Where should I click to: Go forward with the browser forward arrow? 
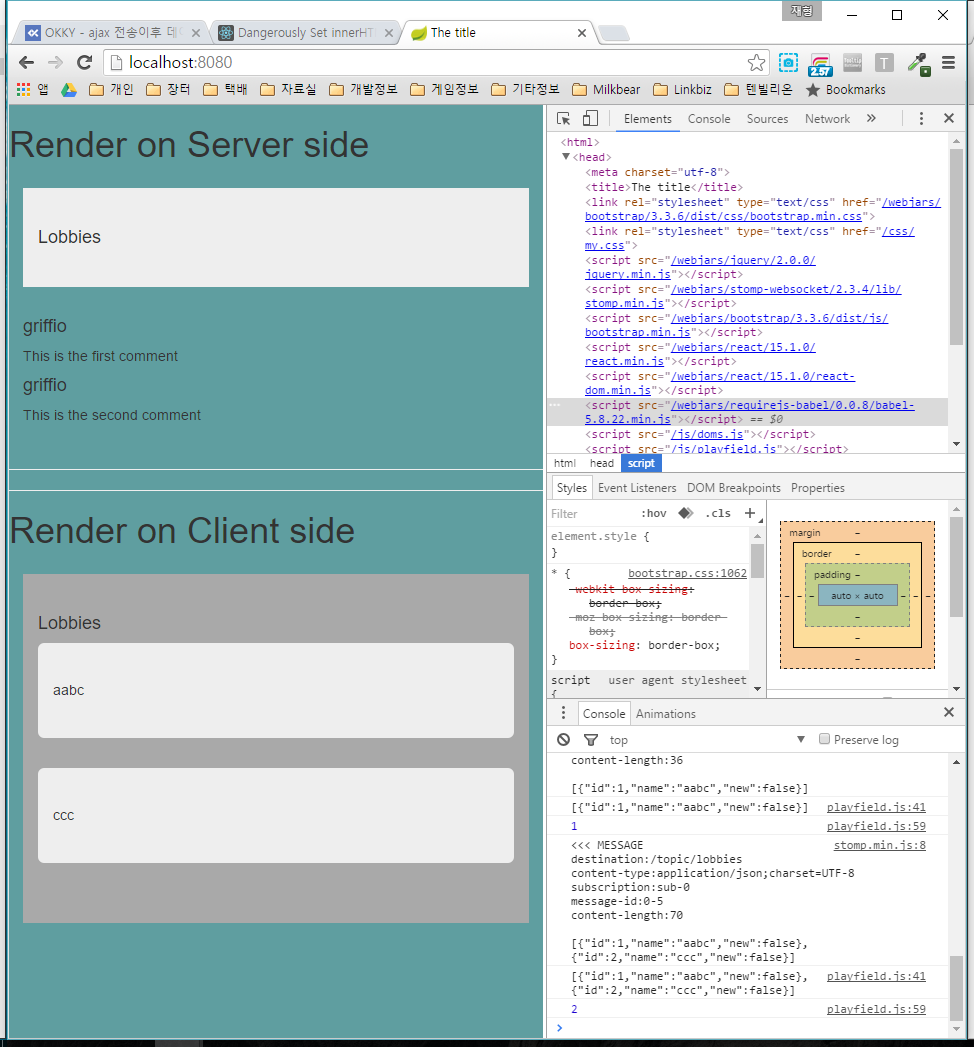[55, 63]
